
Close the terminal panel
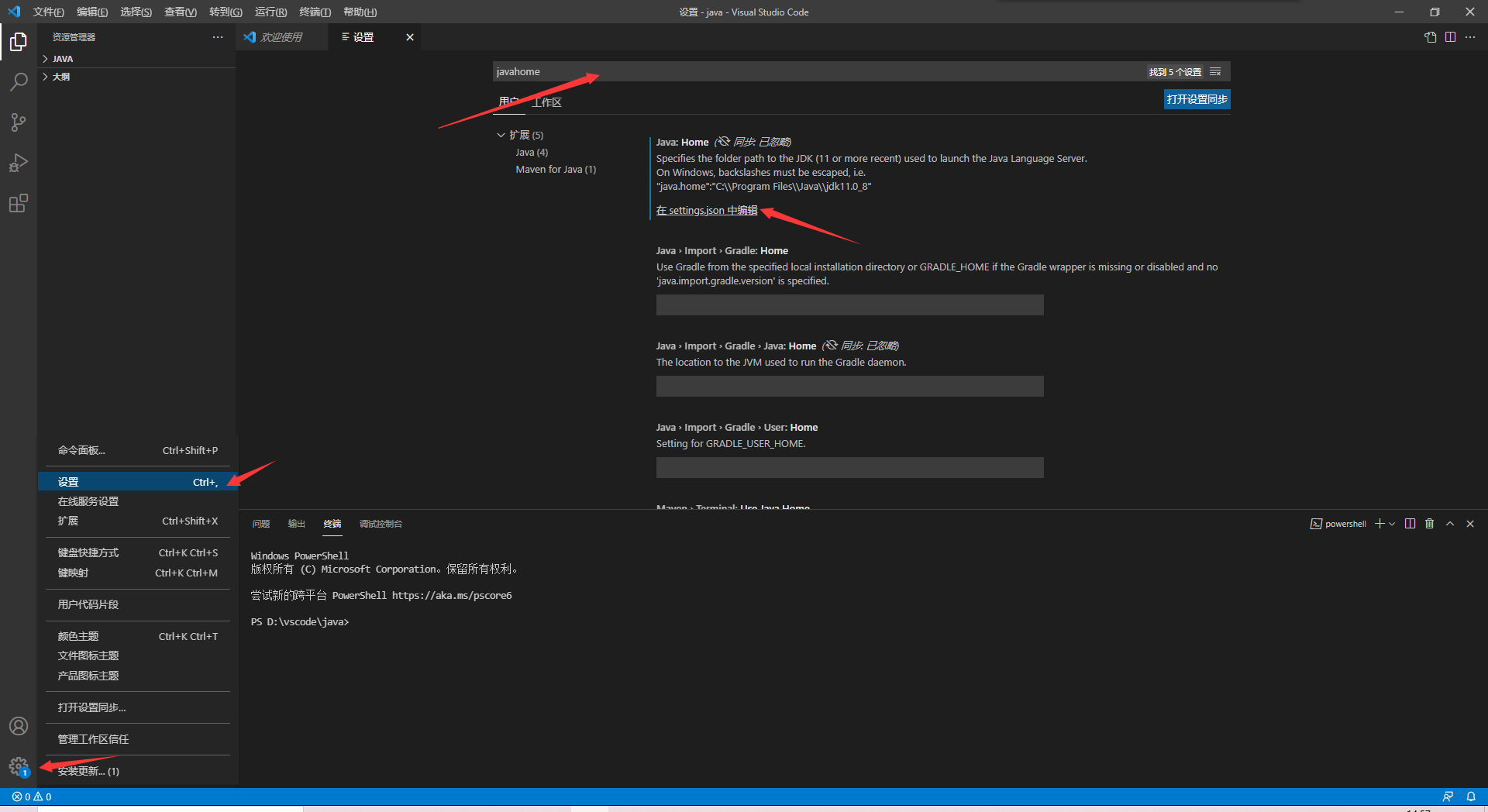[x=1470, y=524]
